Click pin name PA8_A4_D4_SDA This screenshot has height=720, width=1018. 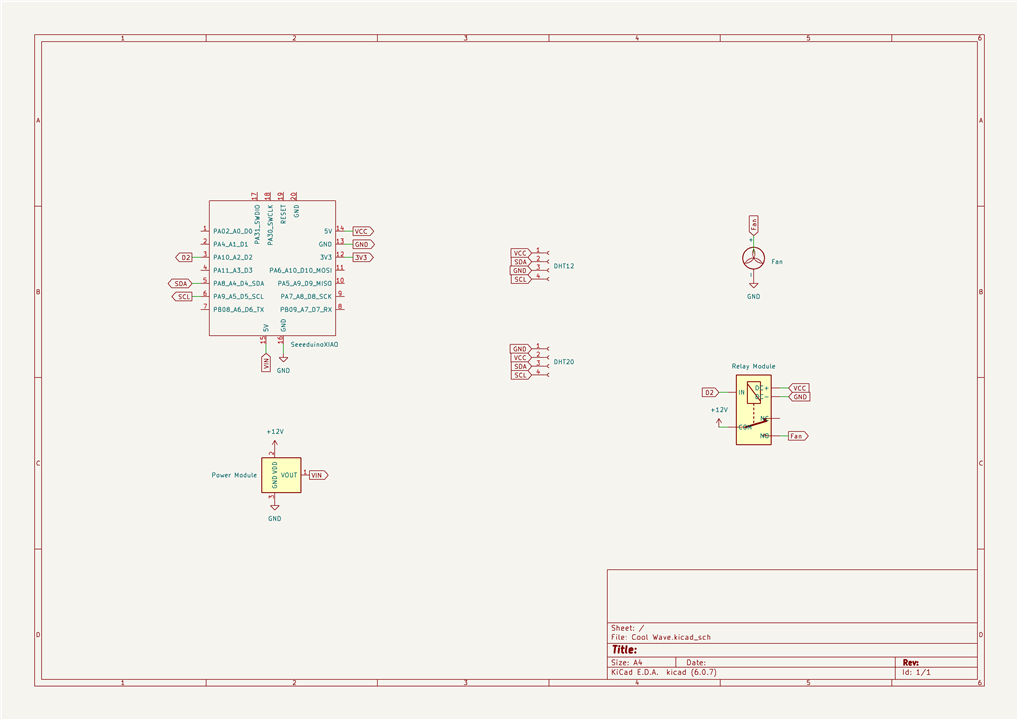coord(238,283)
